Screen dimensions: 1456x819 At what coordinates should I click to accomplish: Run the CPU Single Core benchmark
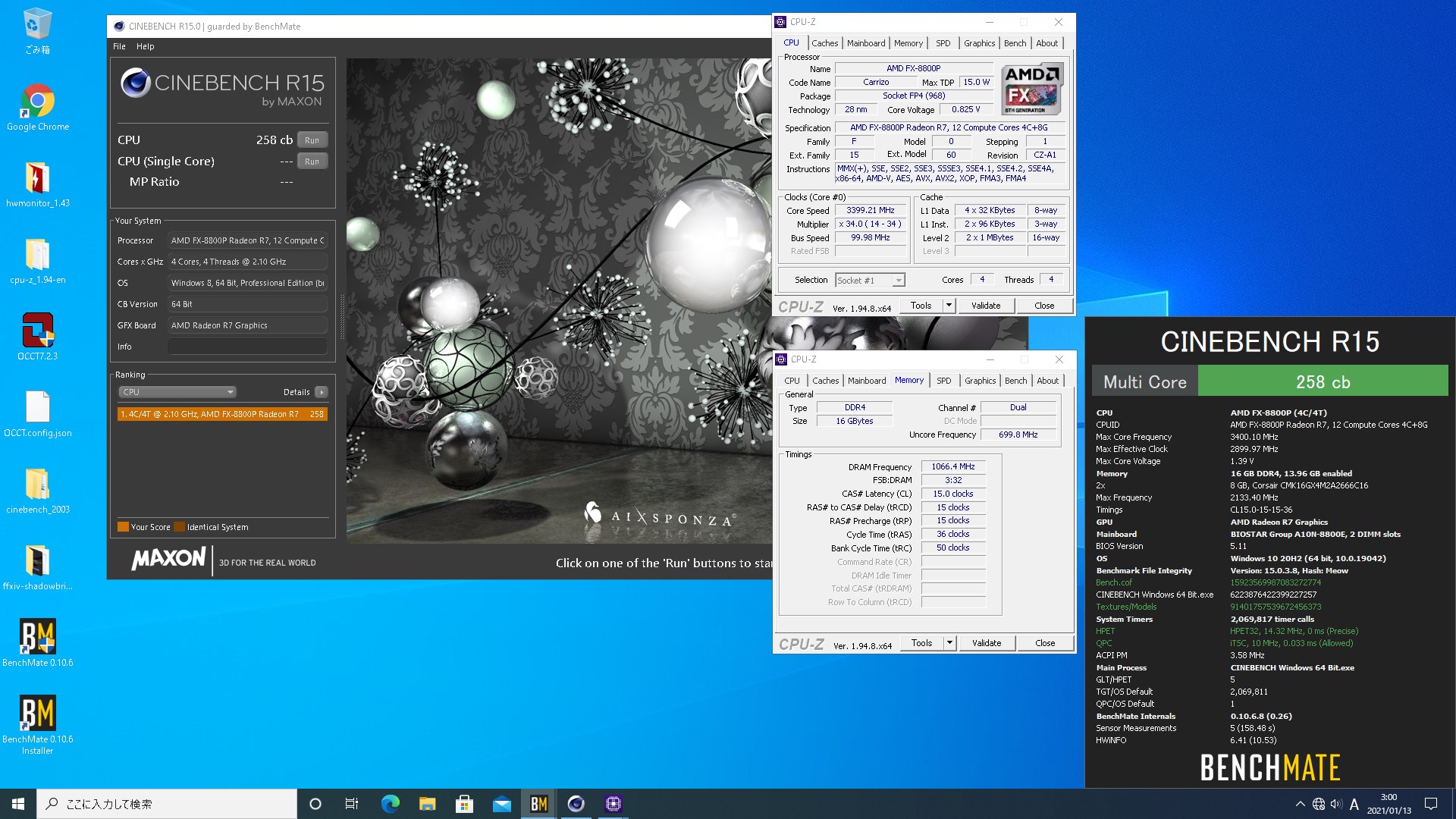(312, 162)
